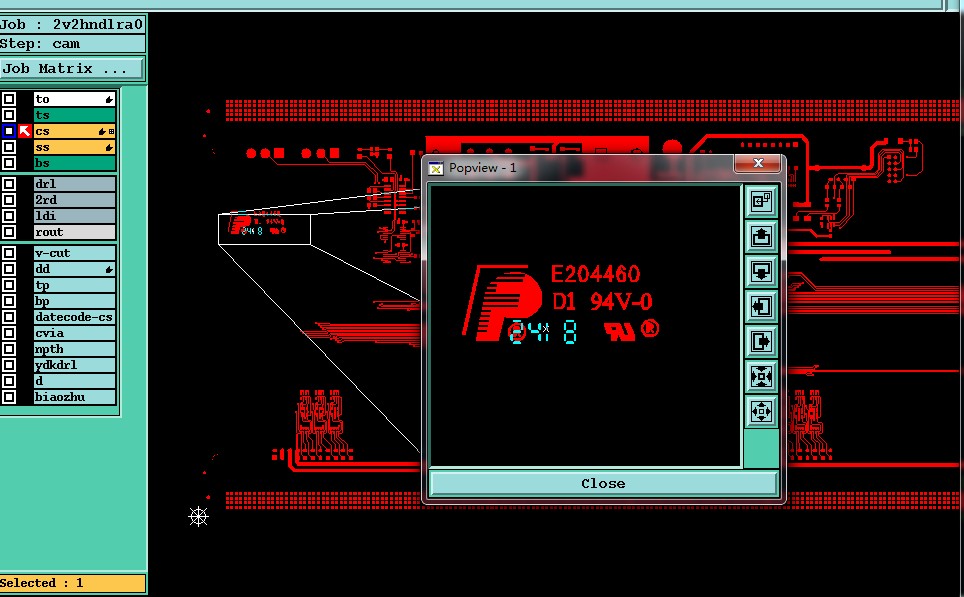Select the 'dd' layer name
The image size is (964, 597).
74,269
